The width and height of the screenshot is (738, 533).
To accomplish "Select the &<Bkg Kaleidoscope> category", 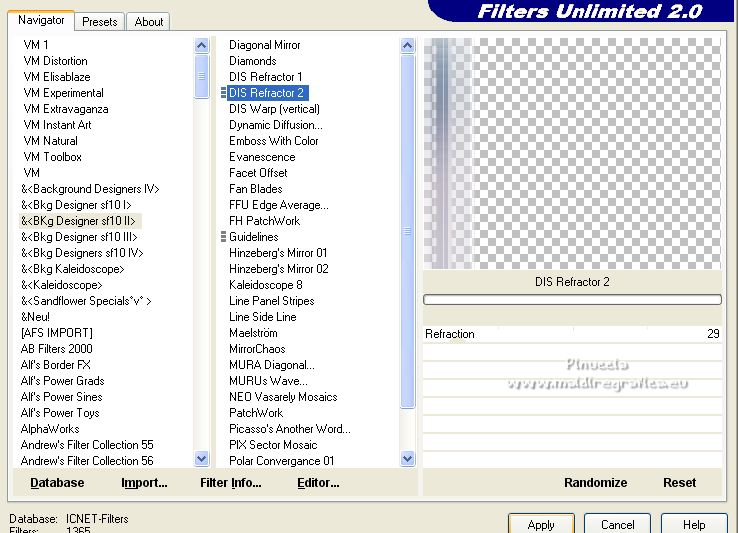I will [x=73, y=269].
